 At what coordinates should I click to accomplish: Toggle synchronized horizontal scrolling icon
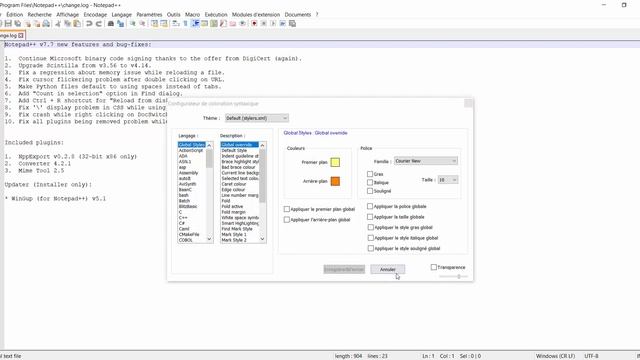[164, 24]
